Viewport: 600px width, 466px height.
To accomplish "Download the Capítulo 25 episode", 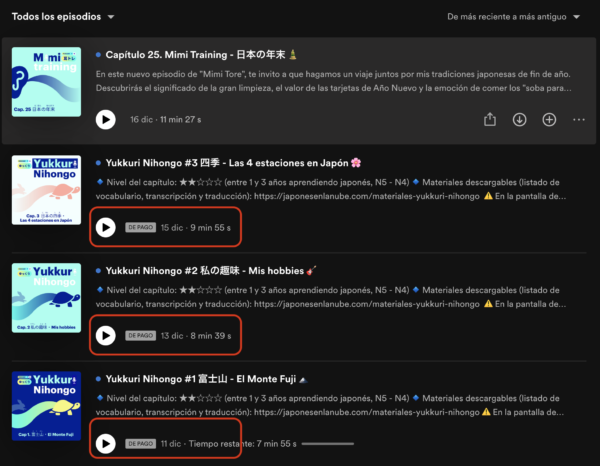I will click(519, 120).
